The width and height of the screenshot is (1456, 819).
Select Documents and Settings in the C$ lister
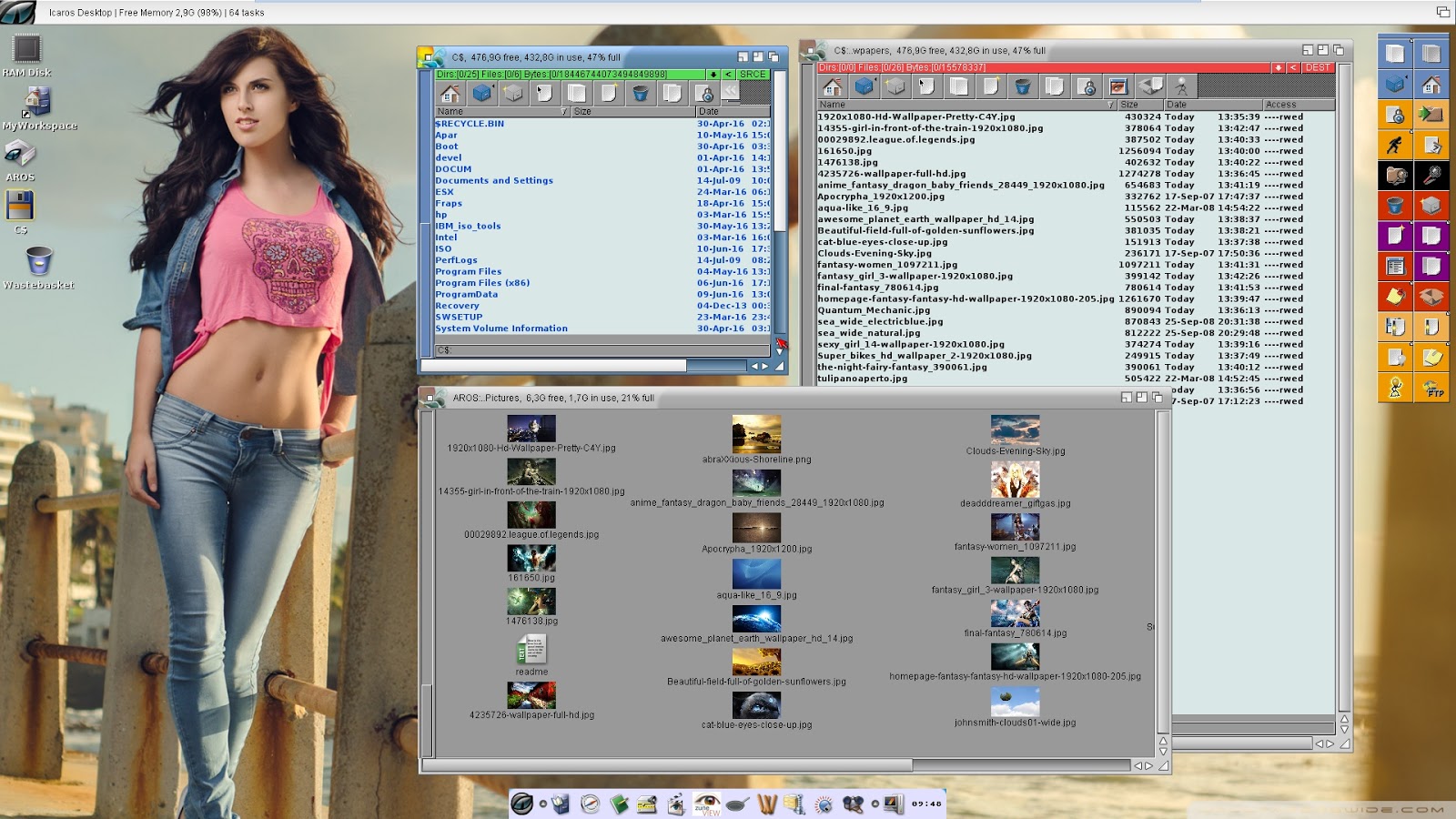click(494, 180)
